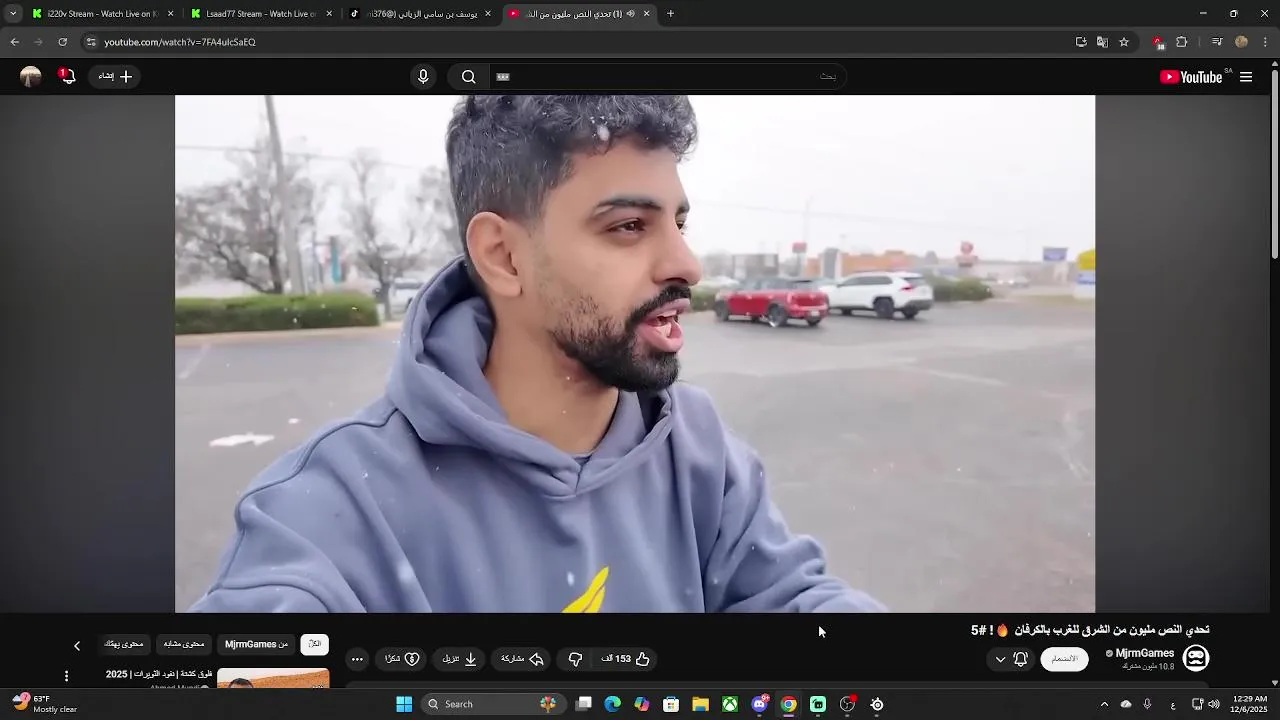Screen dimensions: 1280x720
Task: Click the share arrow button
Action: pyautogui.click(x=522, y=659)
